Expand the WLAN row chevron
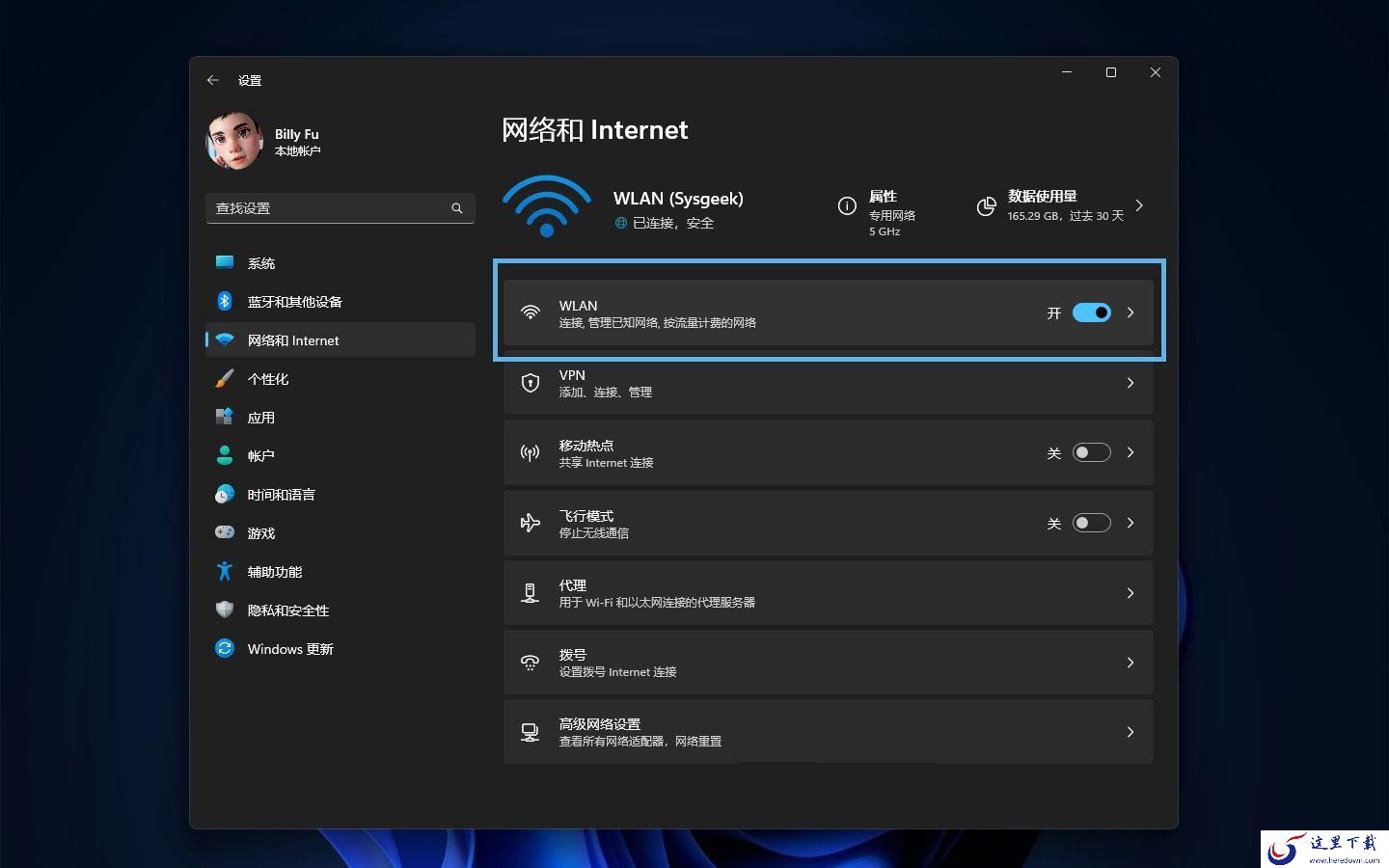This screenshot has width=1389, height=868. [x=1130, y=312]
